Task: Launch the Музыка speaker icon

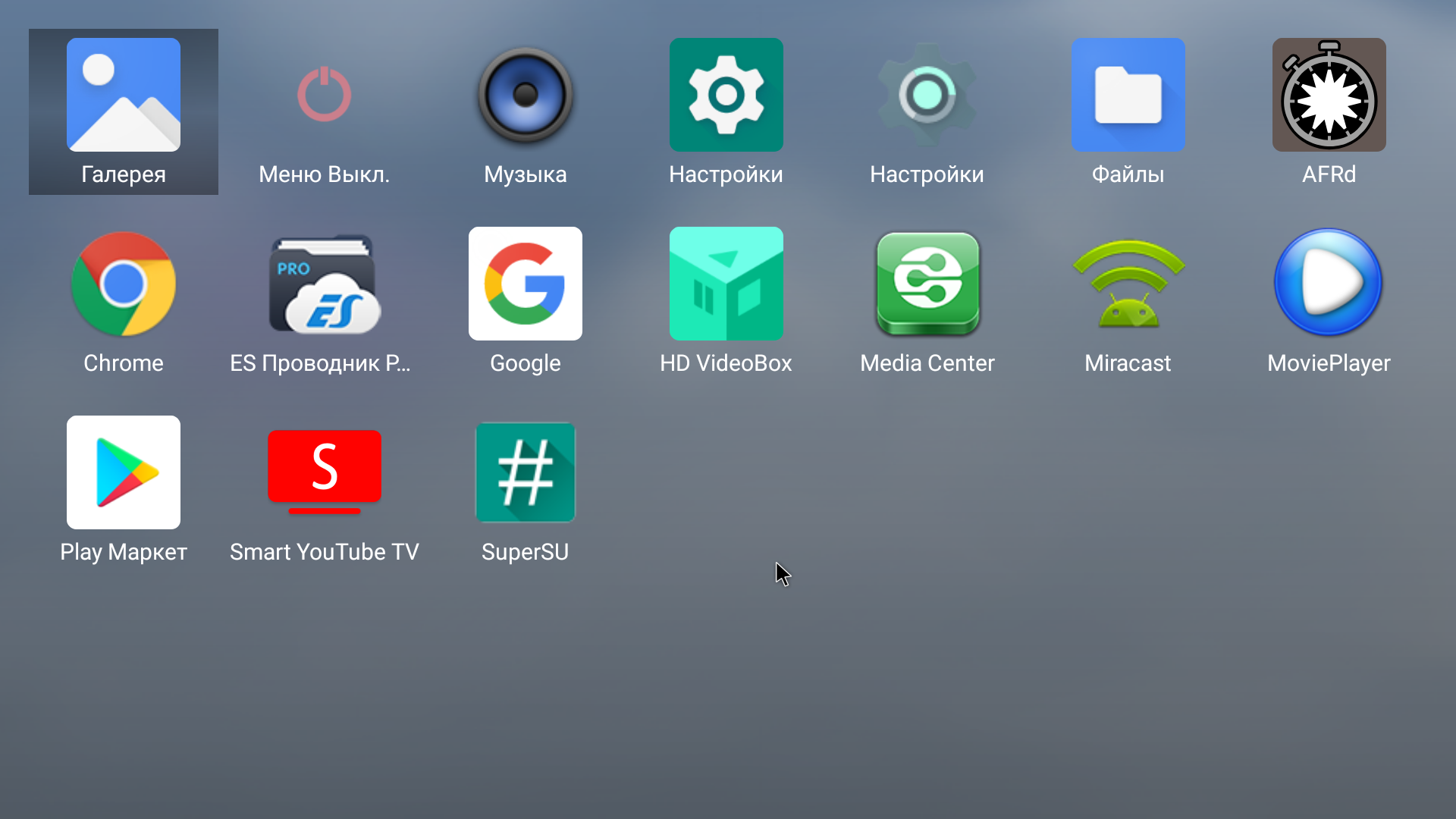Action: coord(526,95)
